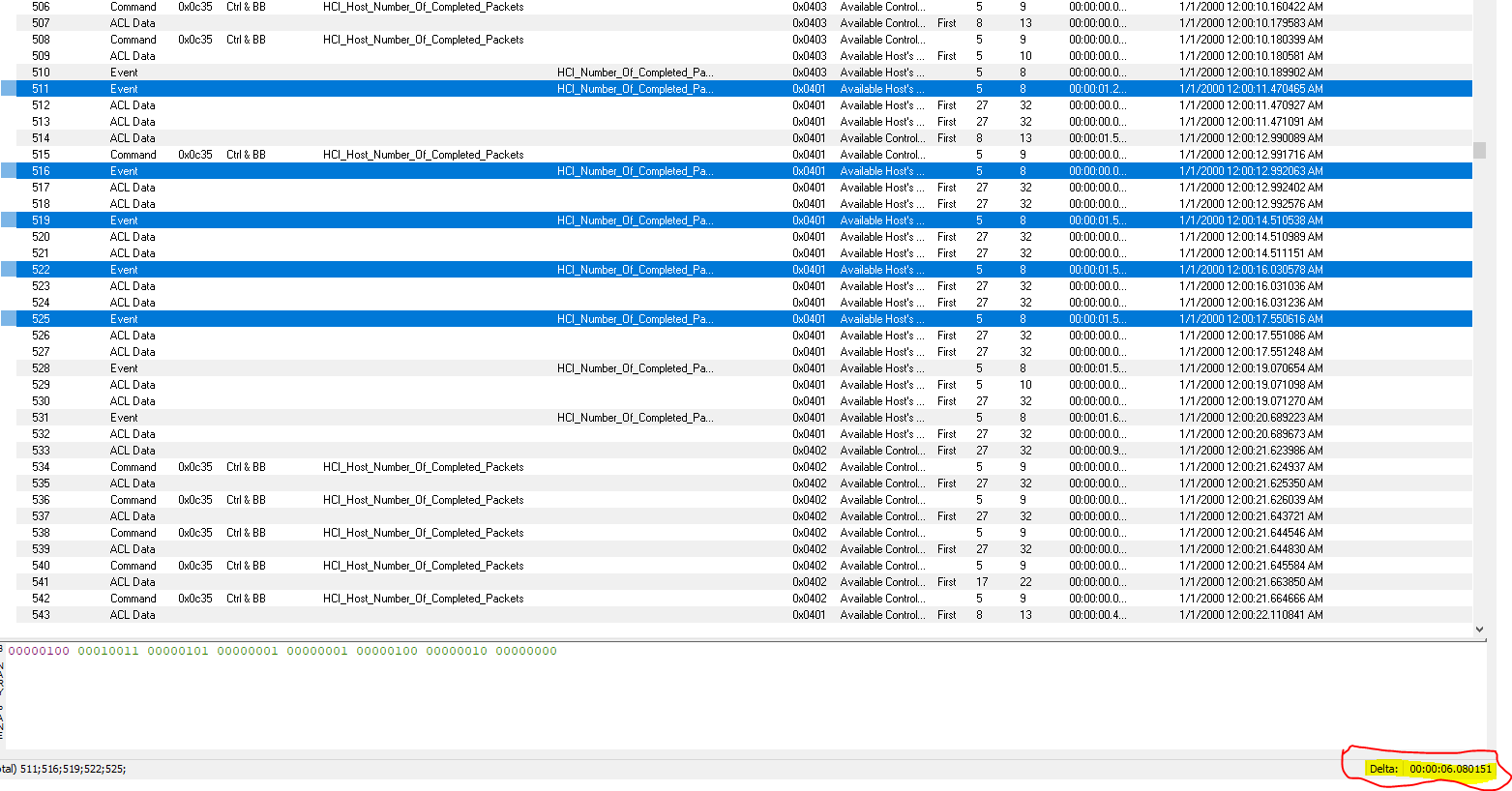Click the up arrow on the vertical scrollbar
This screenshot has height=791, width=1512.
tap(1480, 6)
